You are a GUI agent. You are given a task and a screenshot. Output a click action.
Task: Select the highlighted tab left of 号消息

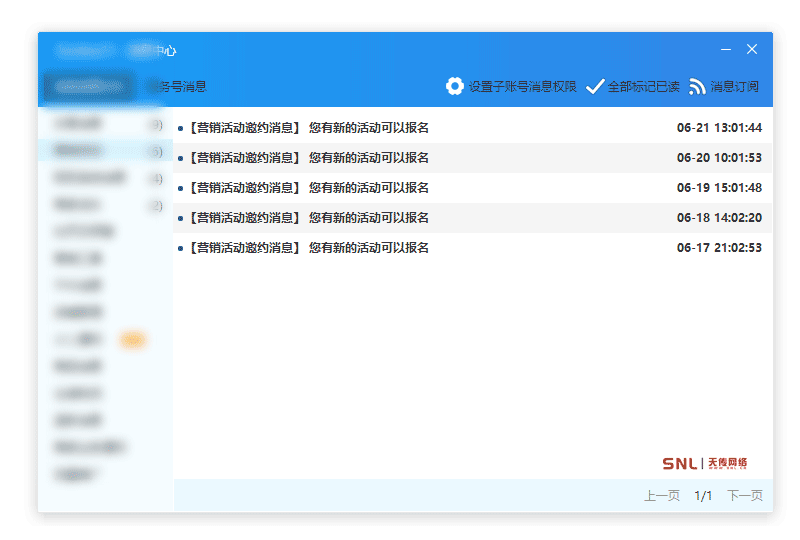tap(90, 87)
